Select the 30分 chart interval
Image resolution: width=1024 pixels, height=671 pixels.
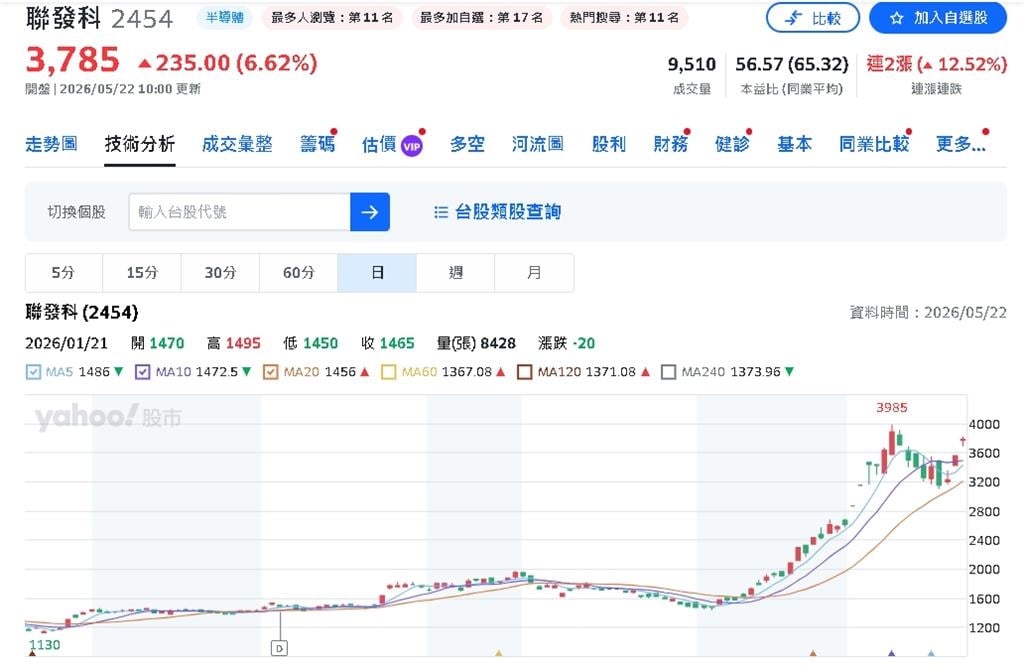pos(220,272)
